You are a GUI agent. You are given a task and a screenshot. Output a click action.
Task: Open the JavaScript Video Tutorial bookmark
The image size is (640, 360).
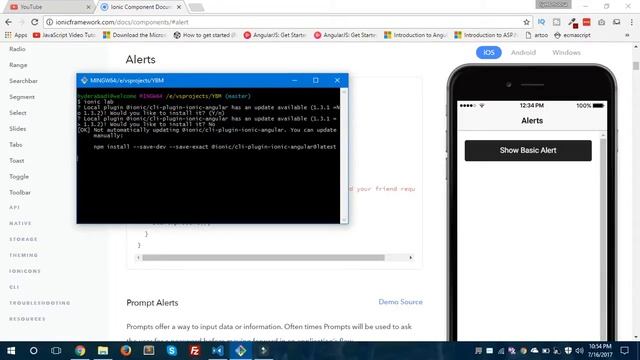tap(64, 35)
